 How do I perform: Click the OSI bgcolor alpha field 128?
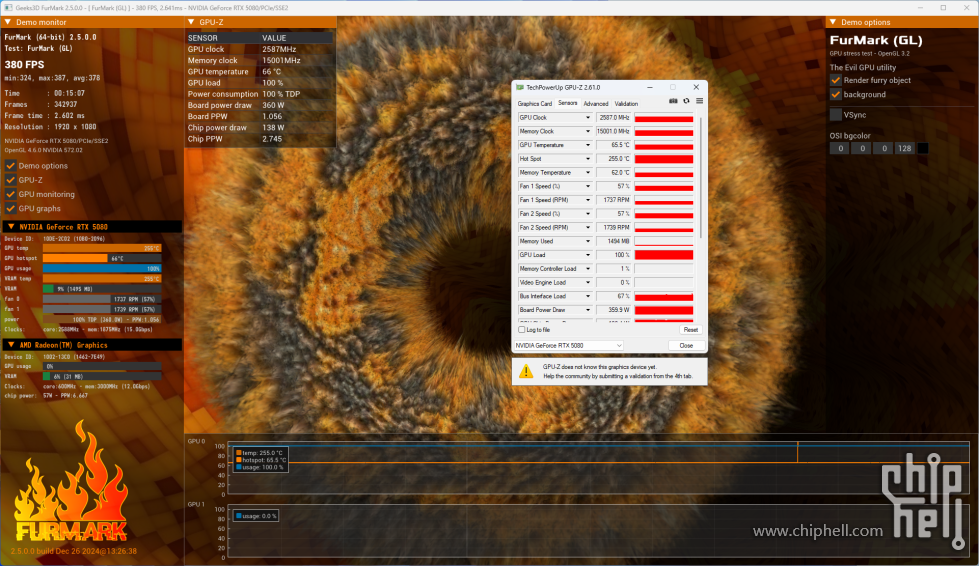904,149
